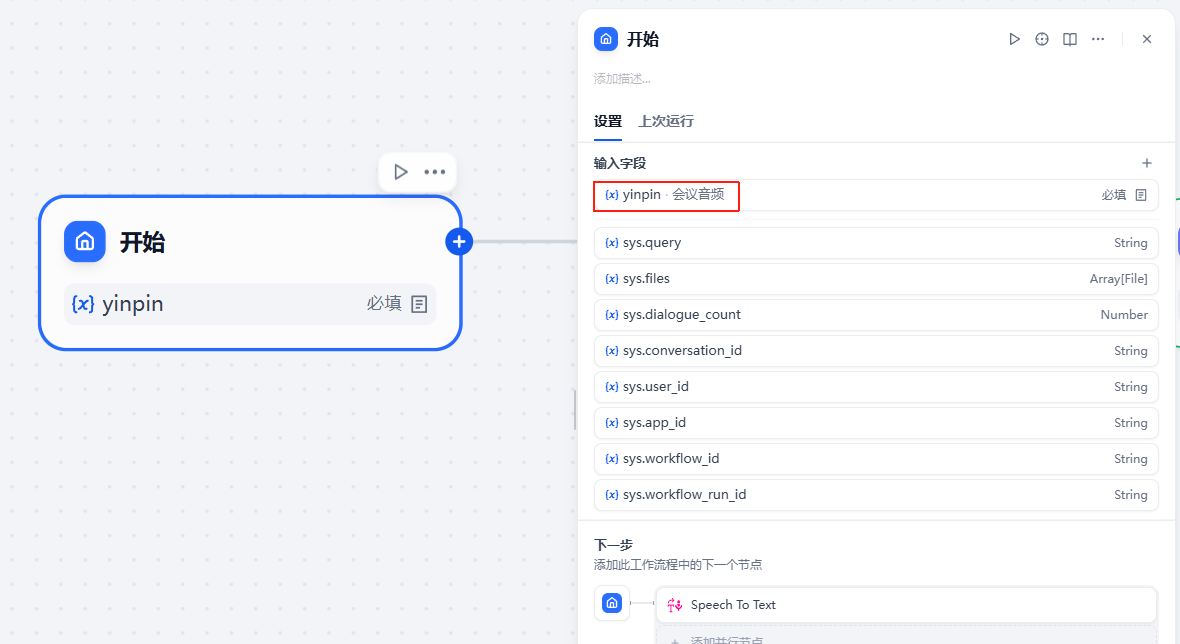1180x644 pixels.
Task: Open the three-dots menu in the panel header
Action: pyautogui.click(x=1098, y=39)
